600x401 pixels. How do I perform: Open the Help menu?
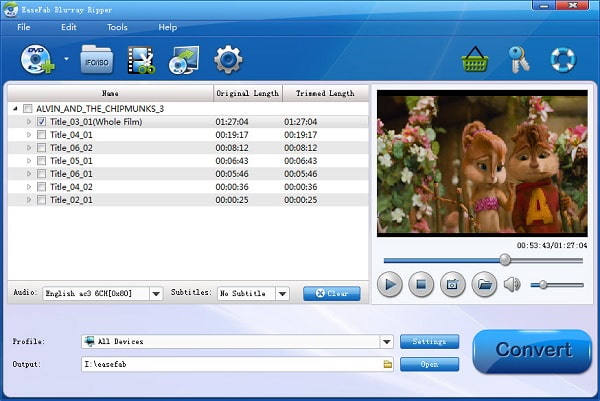point(168,27)
